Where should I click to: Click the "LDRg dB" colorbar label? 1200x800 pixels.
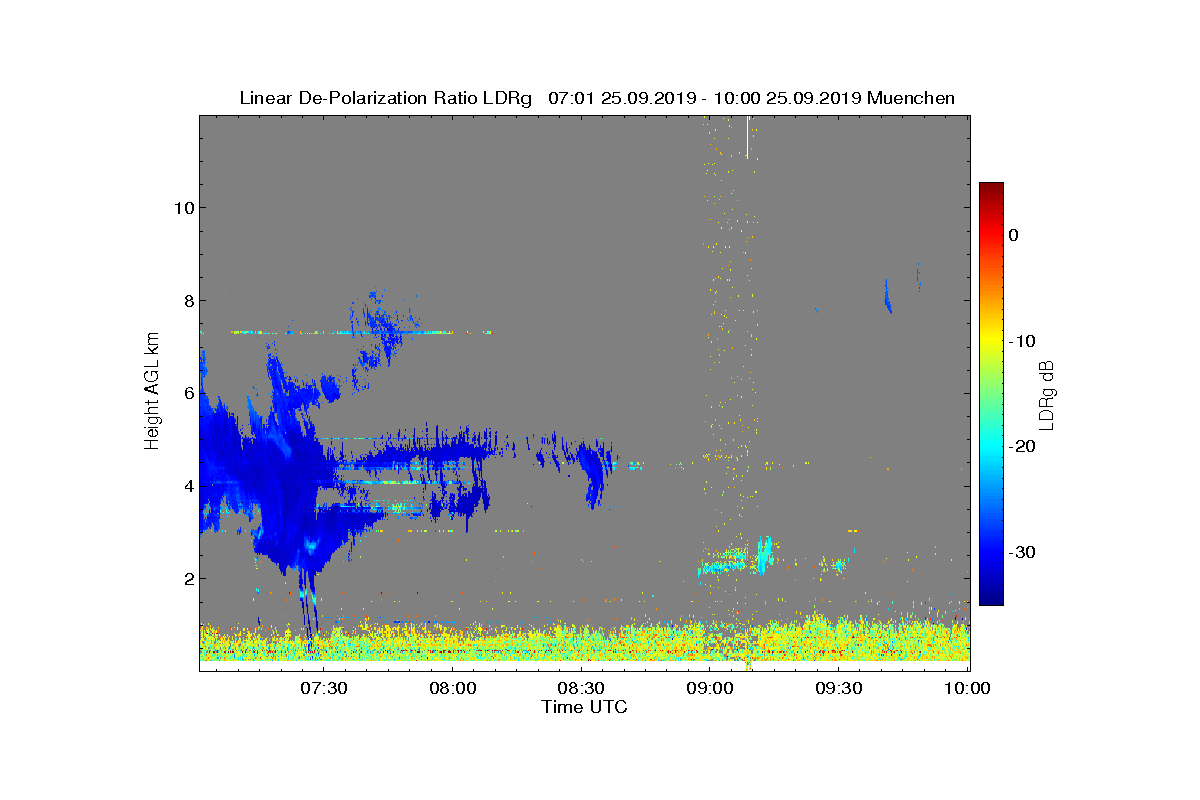point(1046,395)
